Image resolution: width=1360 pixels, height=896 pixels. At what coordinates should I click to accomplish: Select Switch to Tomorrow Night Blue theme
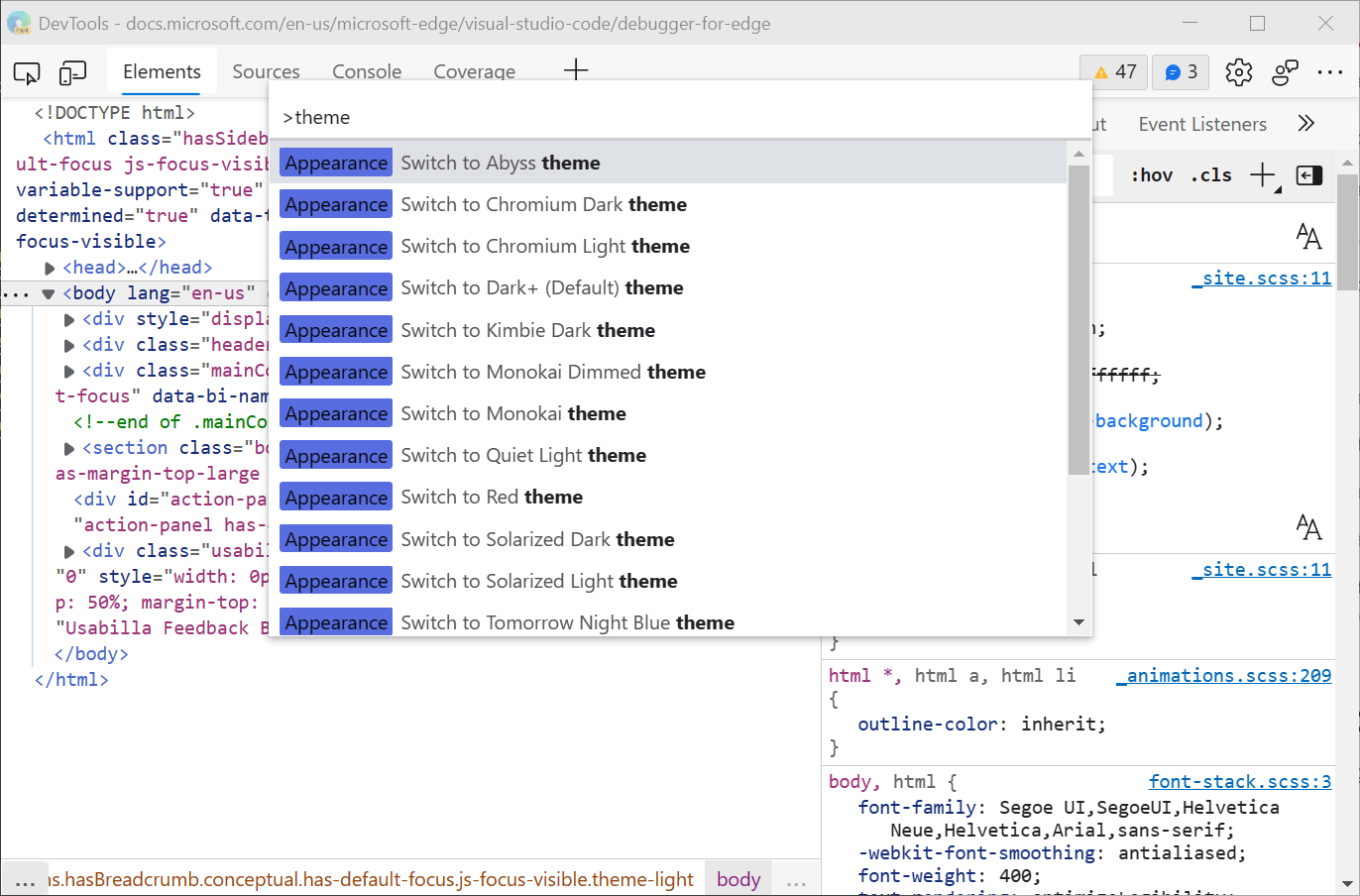(x=668, y=620)
